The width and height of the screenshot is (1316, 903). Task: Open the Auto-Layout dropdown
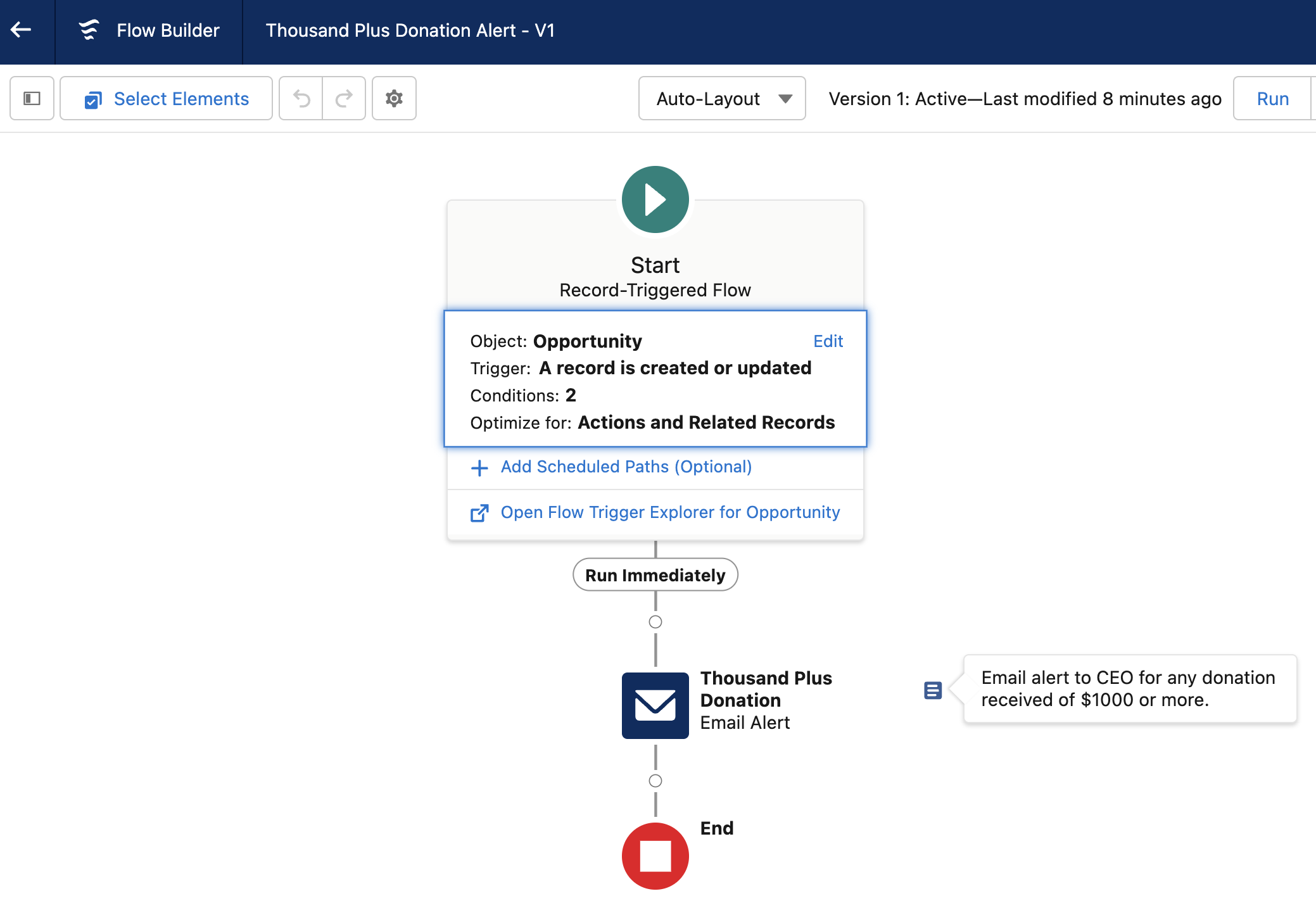tap(722, 99)
